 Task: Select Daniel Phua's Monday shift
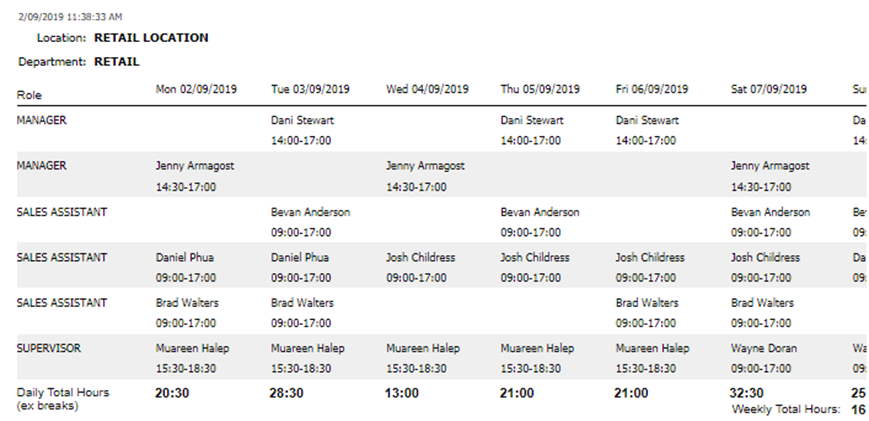click(187, 267)
